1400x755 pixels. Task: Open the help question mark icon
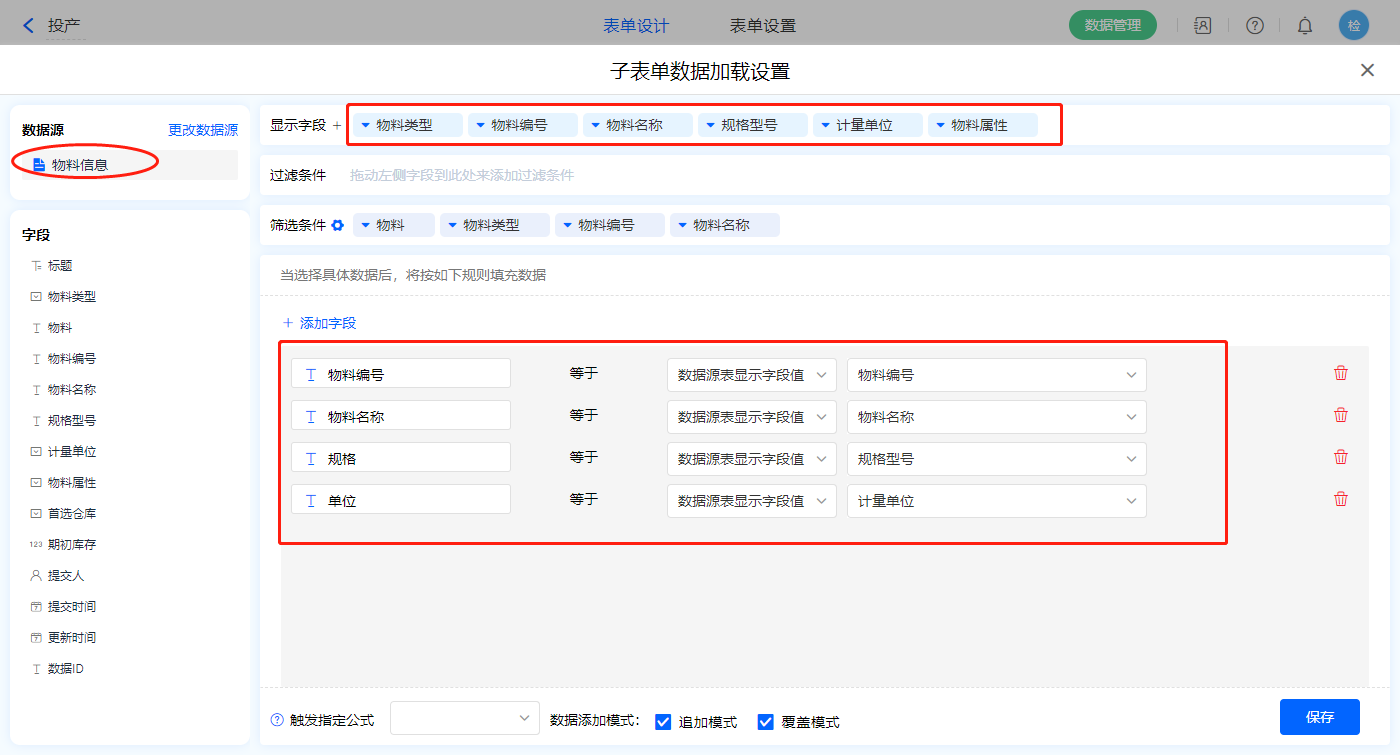pyautogui.click(x=1254, y=26)
